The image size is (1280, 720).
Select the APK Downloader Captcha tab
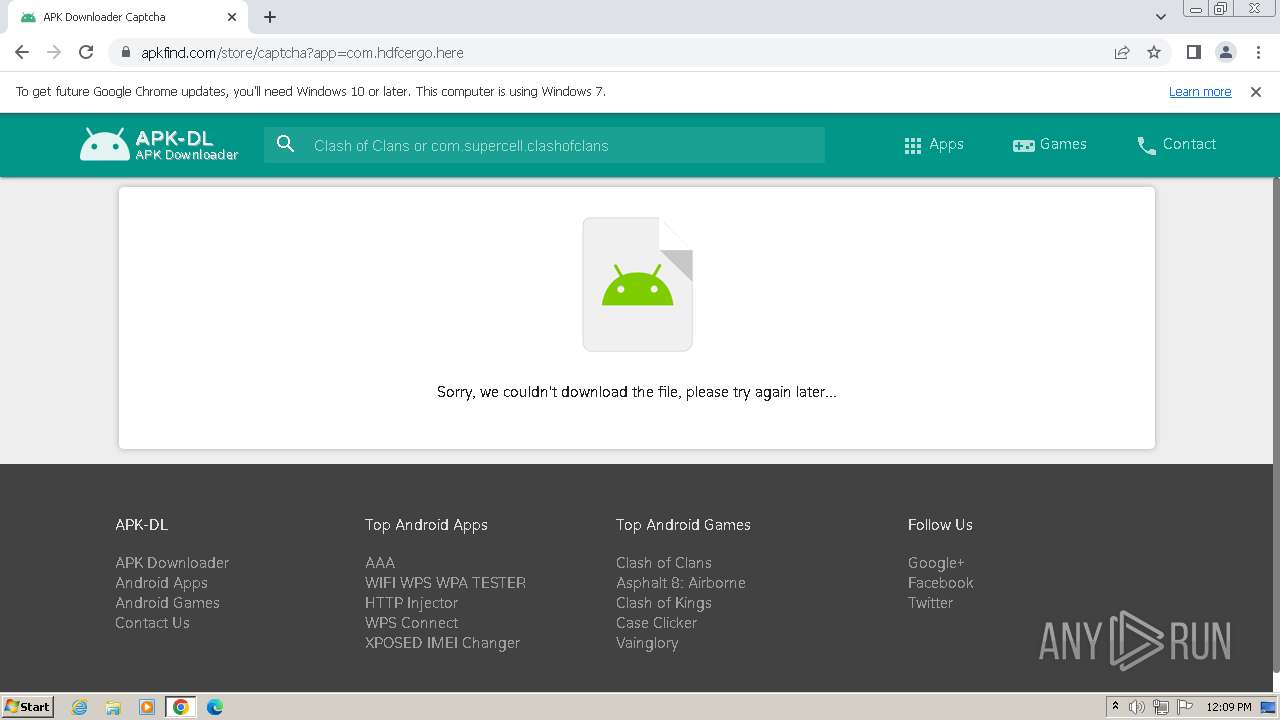pyautogui.click(x=130, y=17)
